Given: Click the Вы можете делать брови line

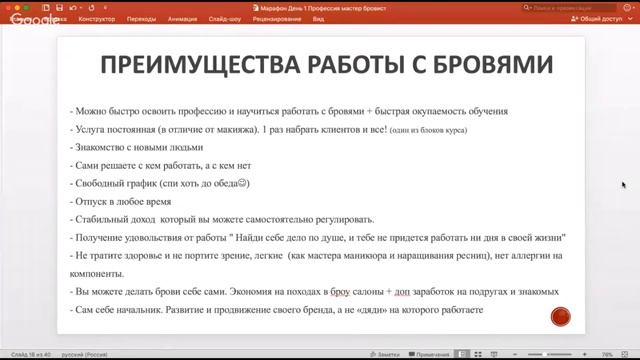Looking at the screenshot, I should pyautogui.click(x=314, y=291).
